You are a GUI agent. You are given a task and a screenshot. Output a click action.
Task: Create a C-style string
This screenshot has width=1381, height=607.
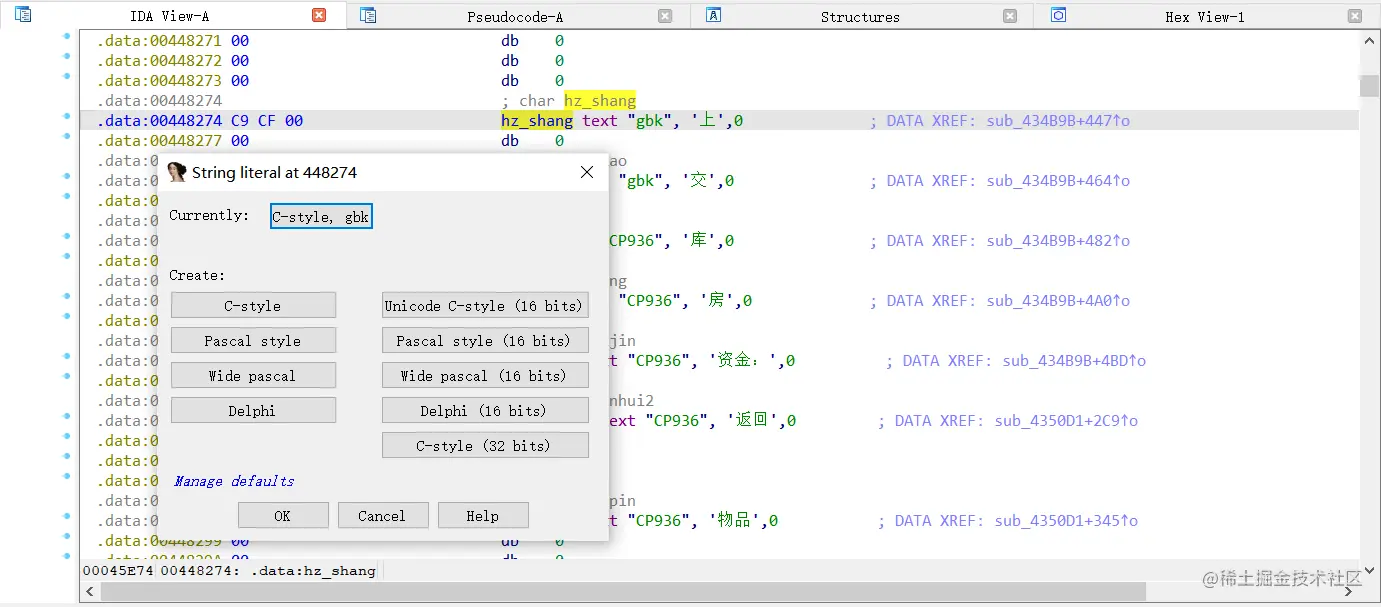[x=253, y=306]
